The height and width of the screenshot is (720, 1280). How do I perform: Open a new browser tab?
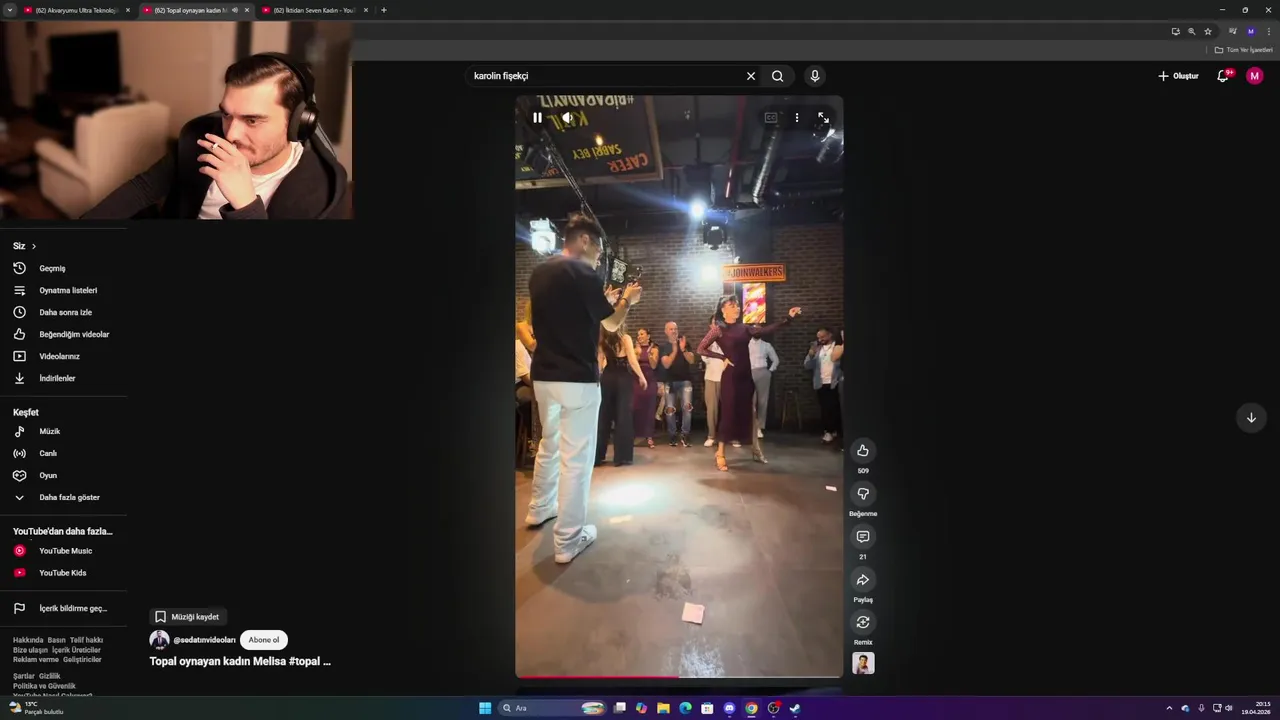[x=384, y=10]
